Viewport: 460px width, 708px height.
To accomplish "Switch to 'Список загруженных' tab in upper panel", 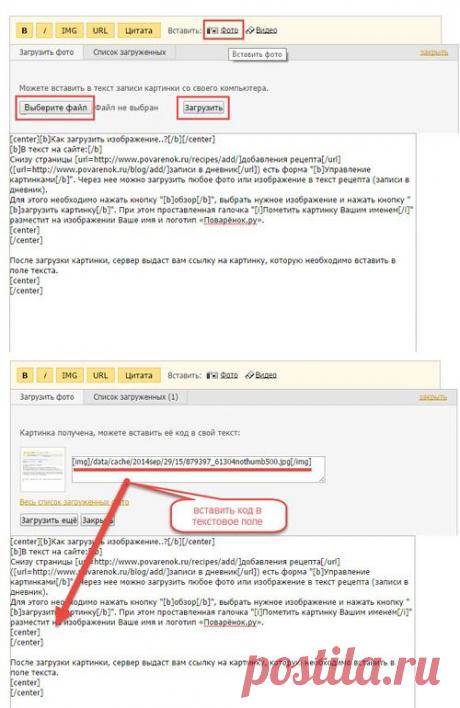I will [130, 52].
